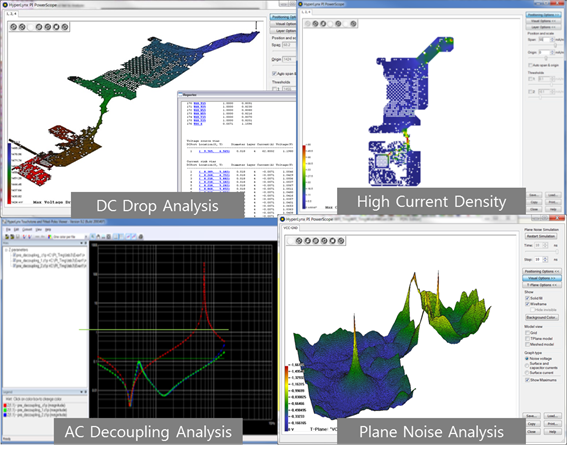
Task: Check the TPlane model option
Action: 527,338
